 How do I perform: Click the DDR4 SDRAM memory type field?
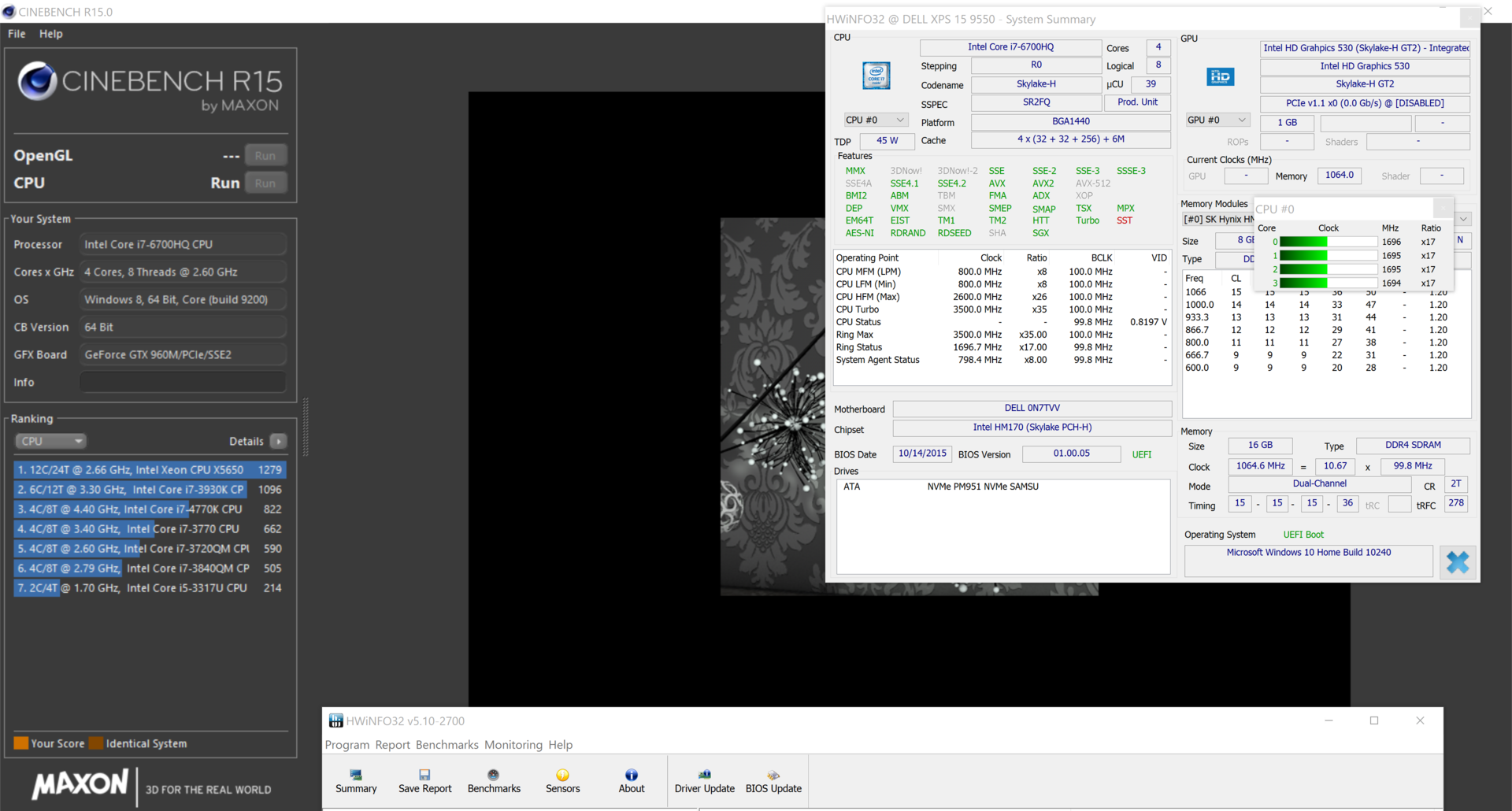click(x=1413, y=445)
